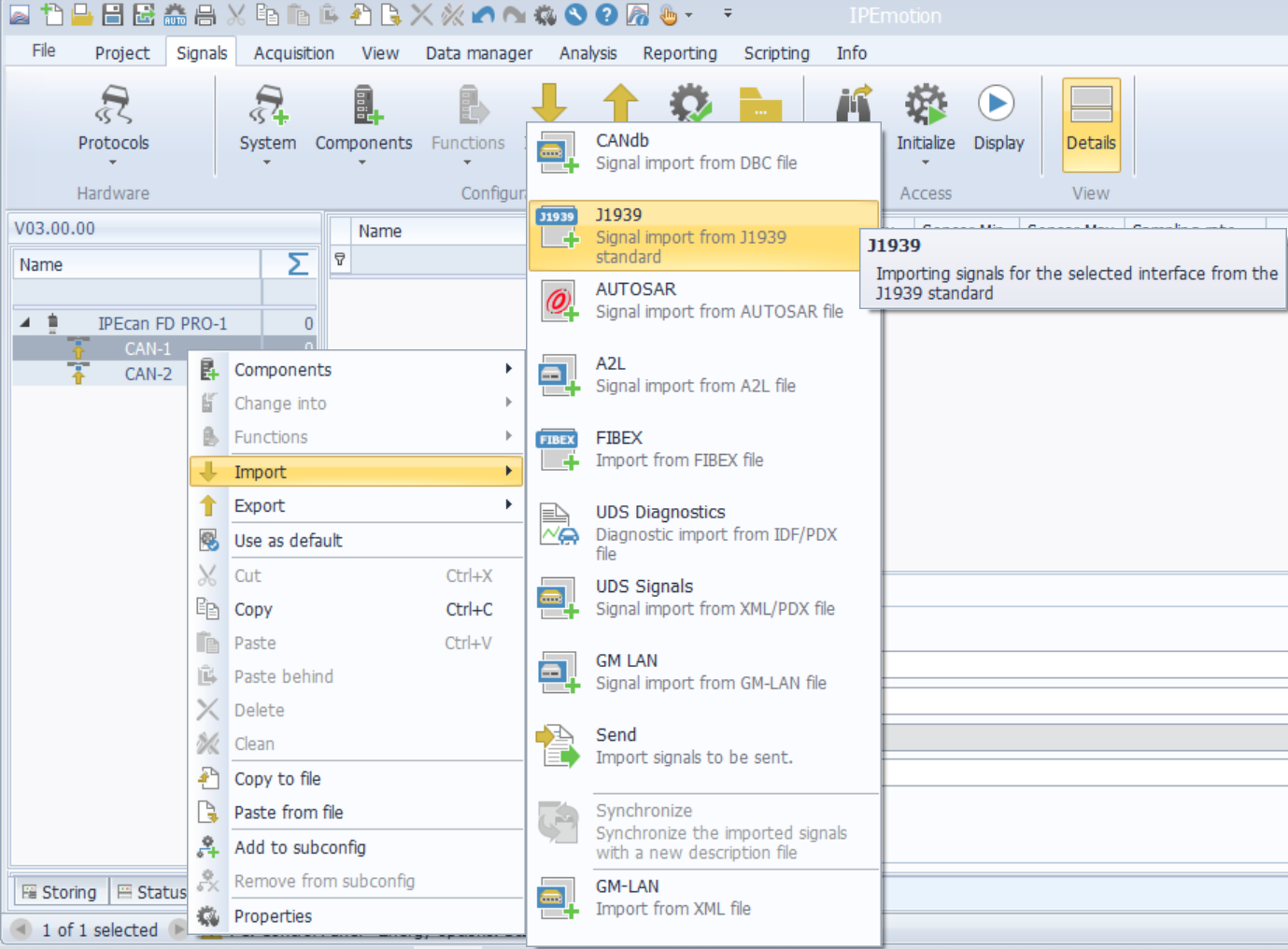Click the Open folder icon in quick toolbar
Image resolution: width=1288 pixels, height=949 pixels.
point(82,15)
